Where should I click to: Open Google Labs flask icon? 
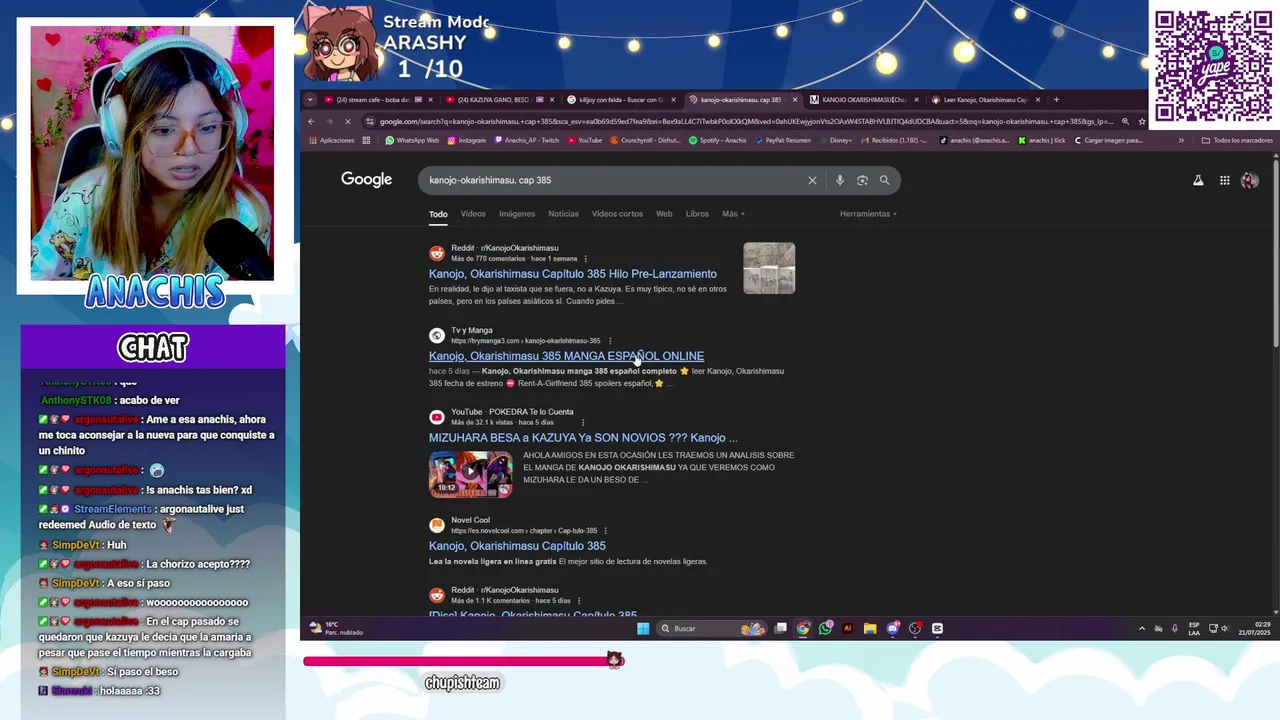(1198, 180)
